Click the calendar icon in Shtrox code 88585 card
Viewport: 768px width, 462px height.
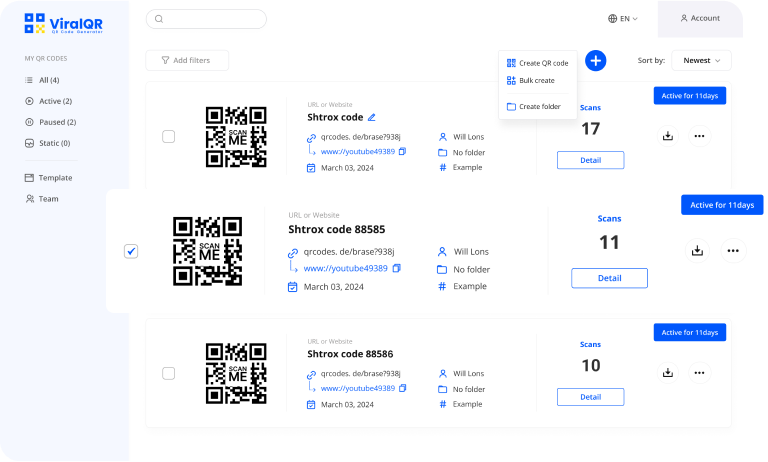(x=292, y=287)
